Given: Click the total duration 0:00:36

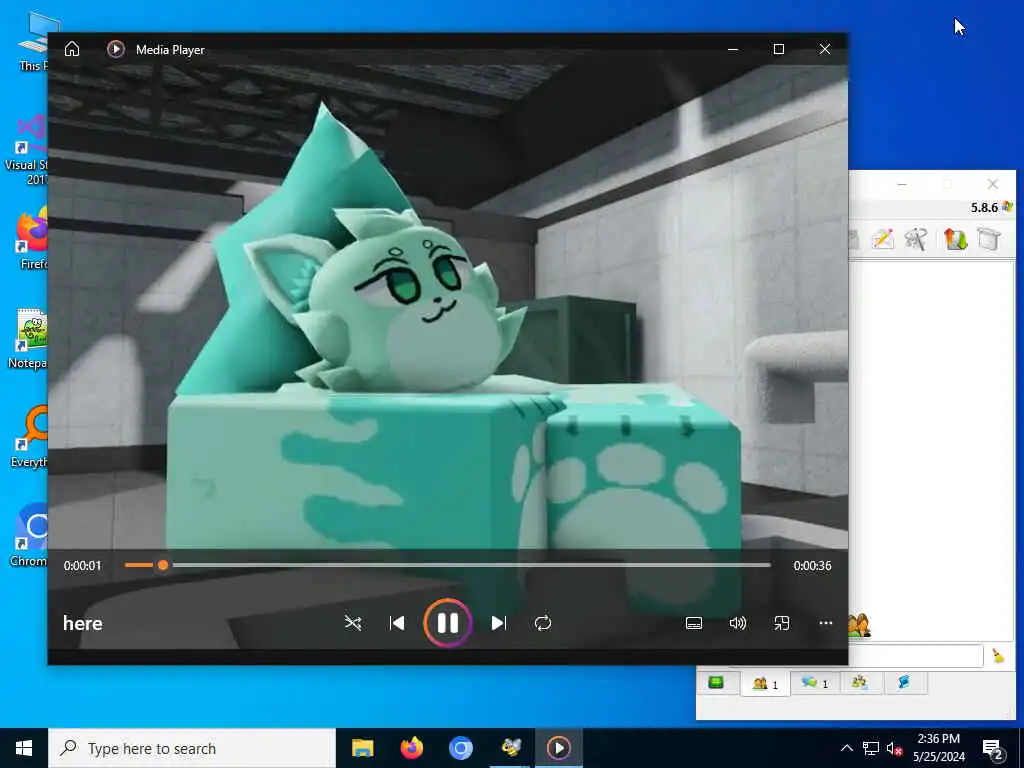Looking at the screenshot, I should pos(812,566).
